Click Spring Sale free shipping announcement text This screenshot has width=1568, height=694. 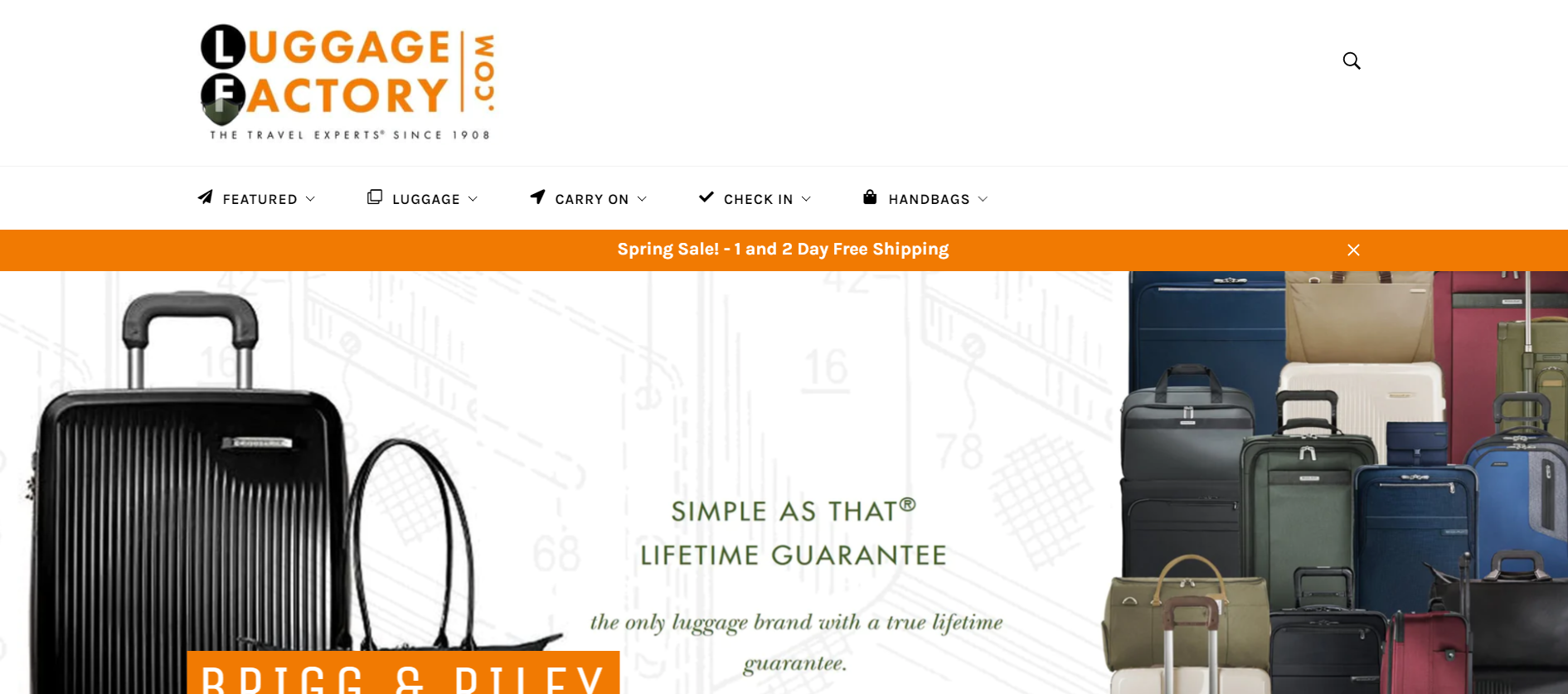(783, 250)
